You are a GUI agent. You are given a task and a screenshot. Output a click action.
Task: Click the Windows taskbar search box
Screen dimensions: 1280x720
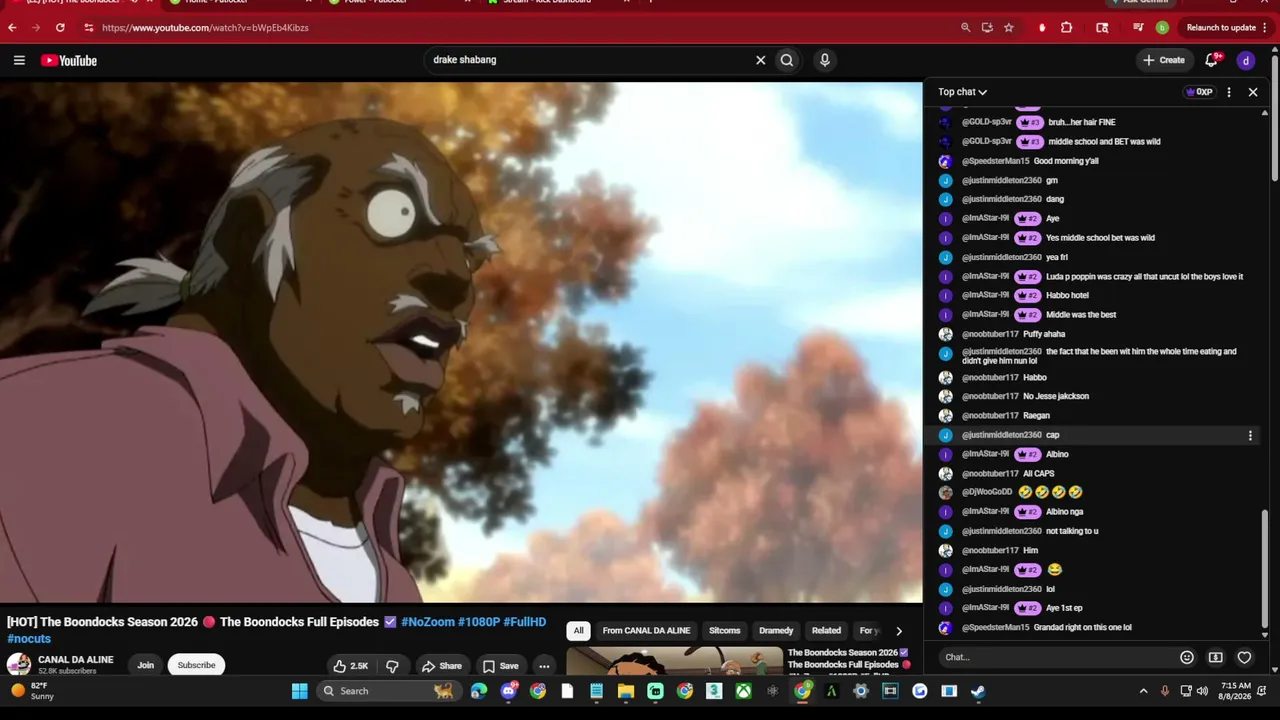387,691
